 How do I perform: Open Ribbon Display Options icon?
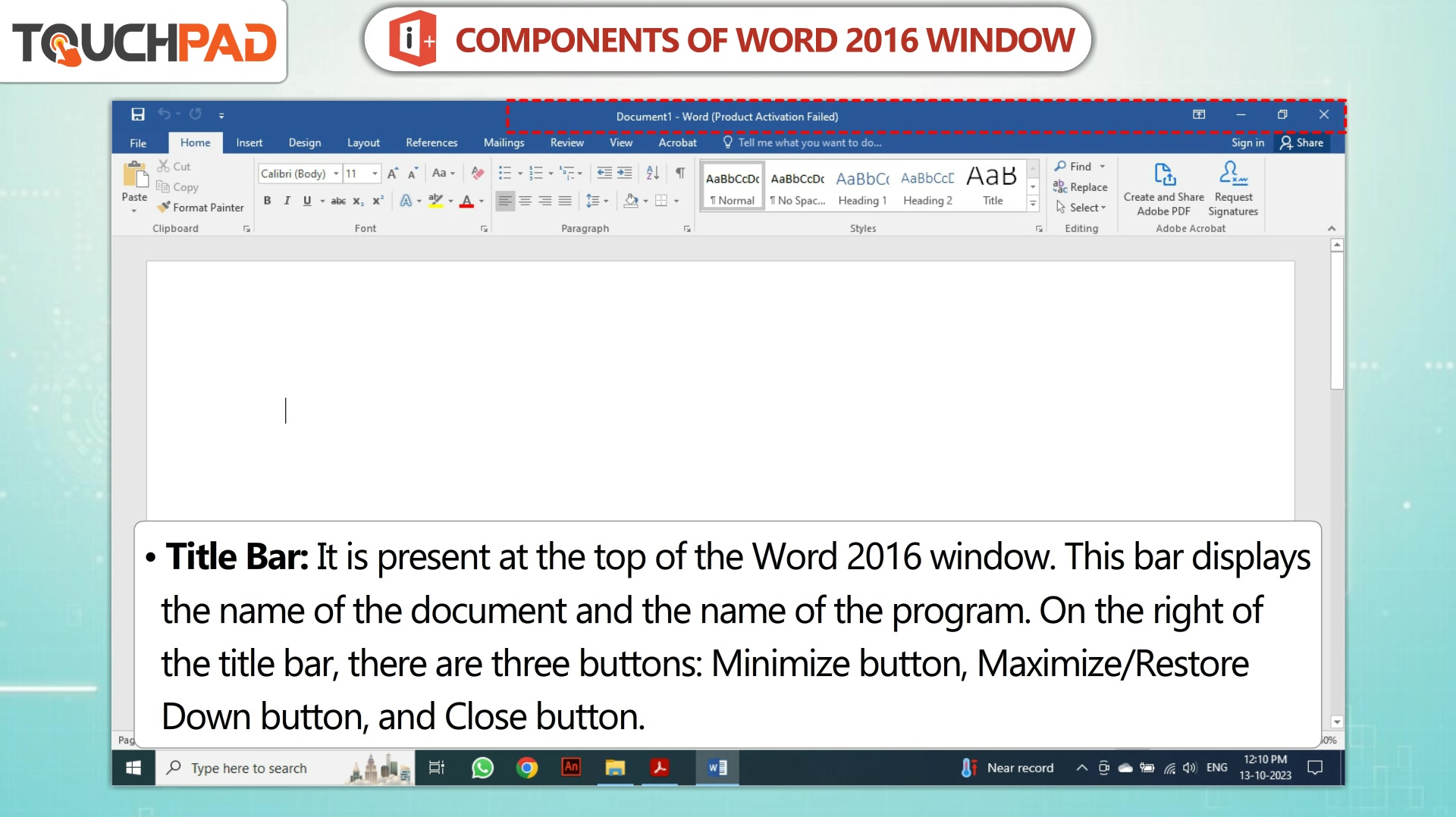[1199, 114]
